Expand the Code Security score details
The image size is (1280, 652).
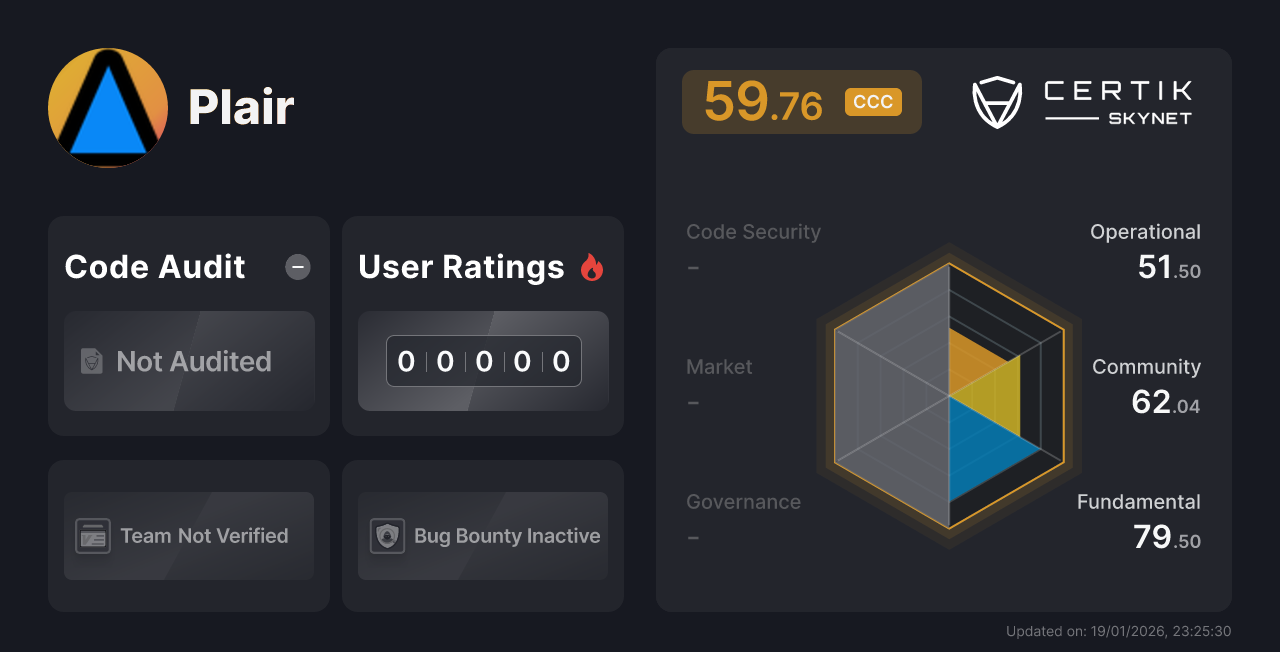(x=753, y=231)
